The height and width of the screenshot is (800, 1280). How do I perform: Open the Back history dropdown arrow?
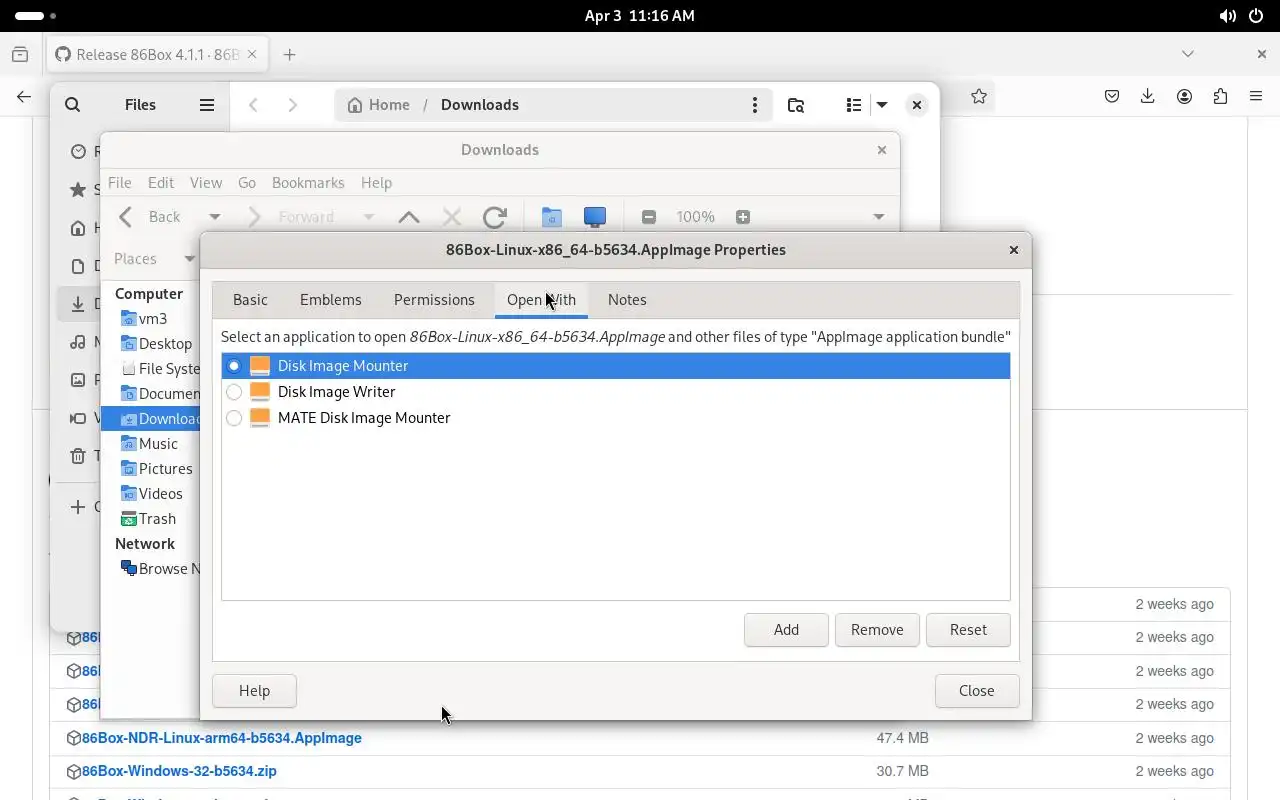tap(214, 217)
